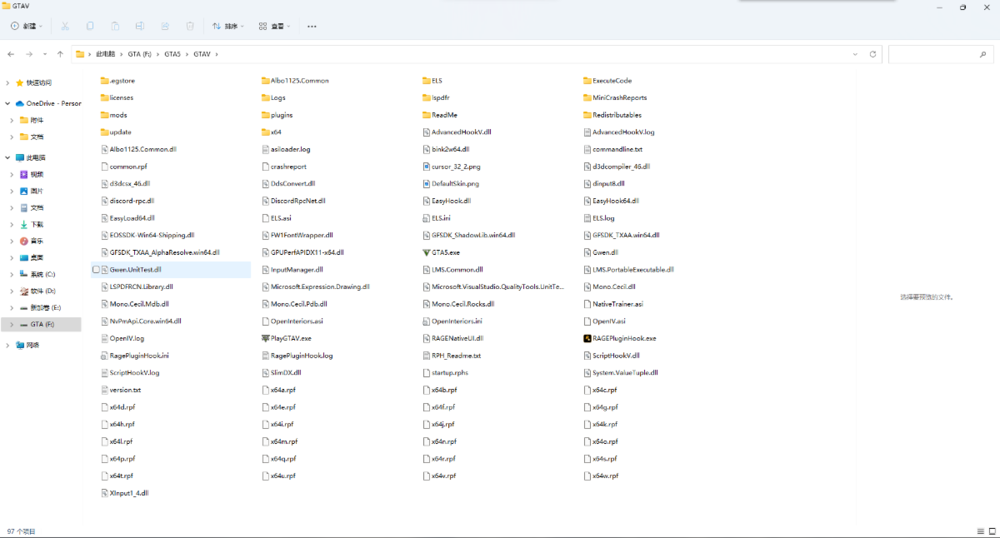This screenshot has width=1000, height=538.
Task: Go to This PC in breadcrumb
Action: [105, 54]
